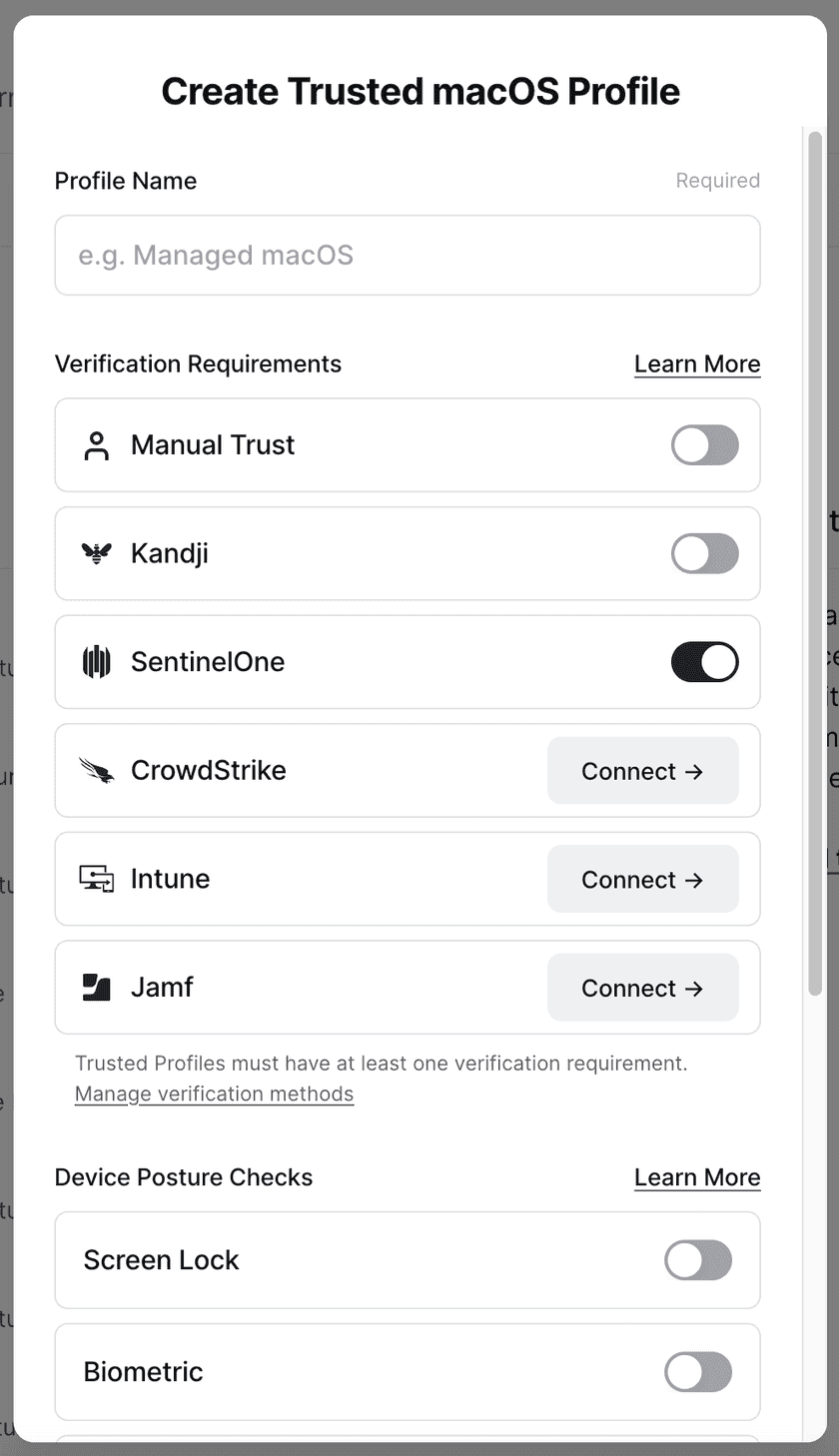Click the Create Trusted macOS Profile heading

coord(420,92)
